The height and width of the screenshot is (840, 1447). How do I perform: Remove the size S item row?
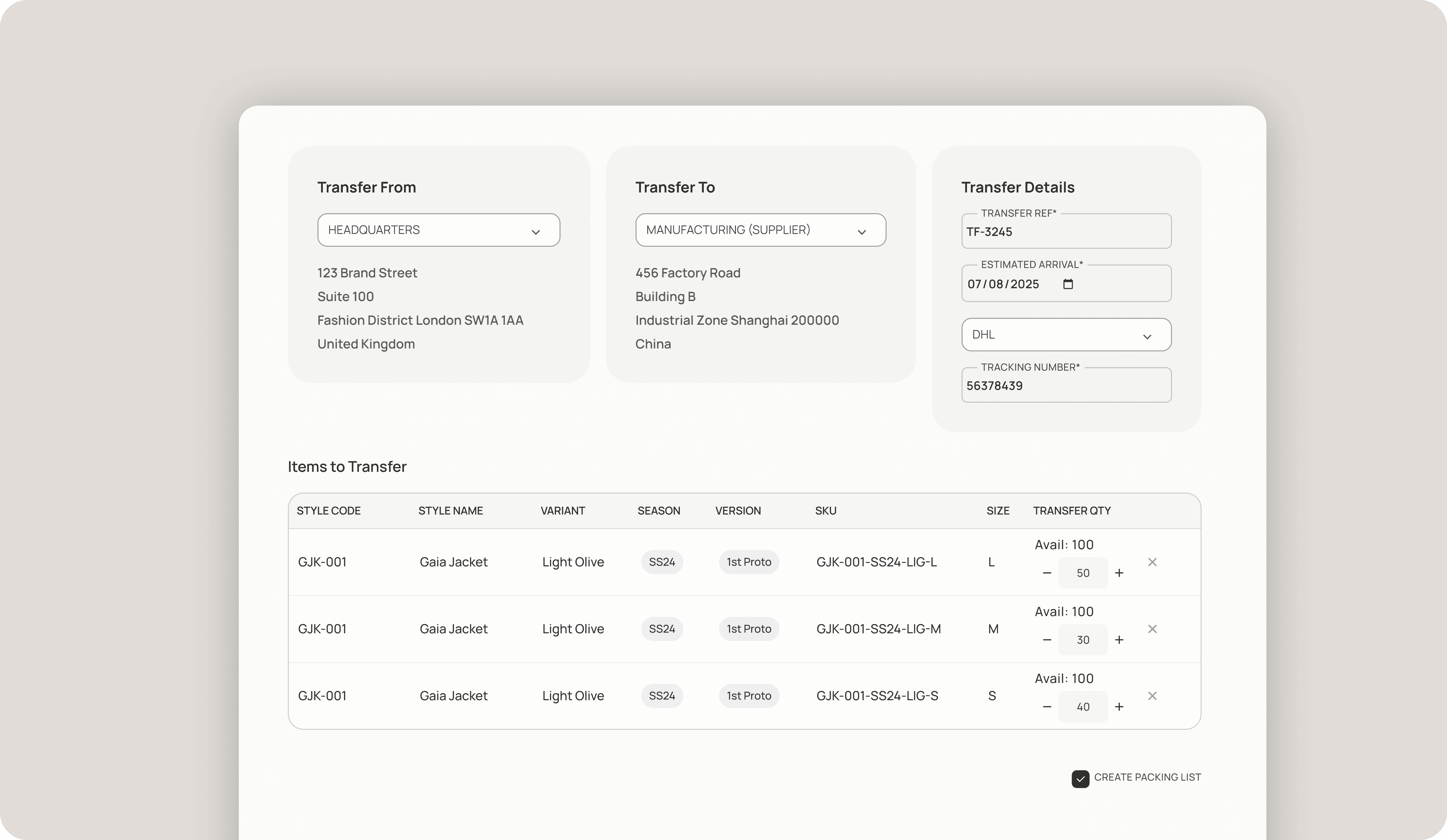coord(1152,696)
